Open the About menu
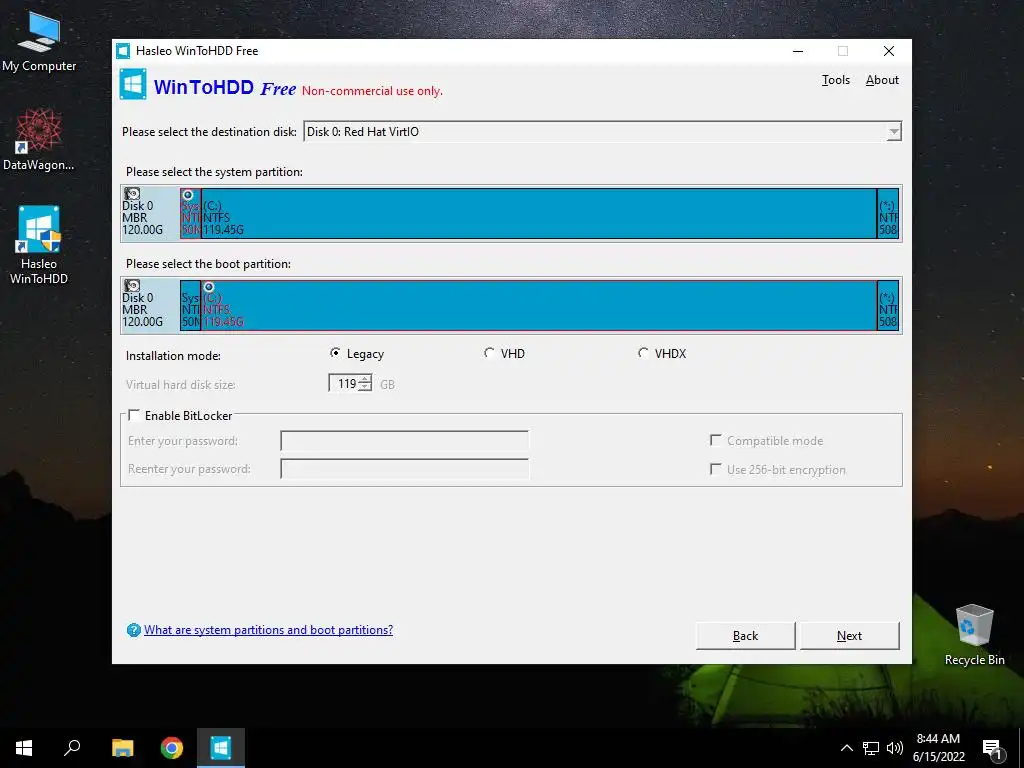This screenshot has width=1024, height=768. click(x=882, y=80)
